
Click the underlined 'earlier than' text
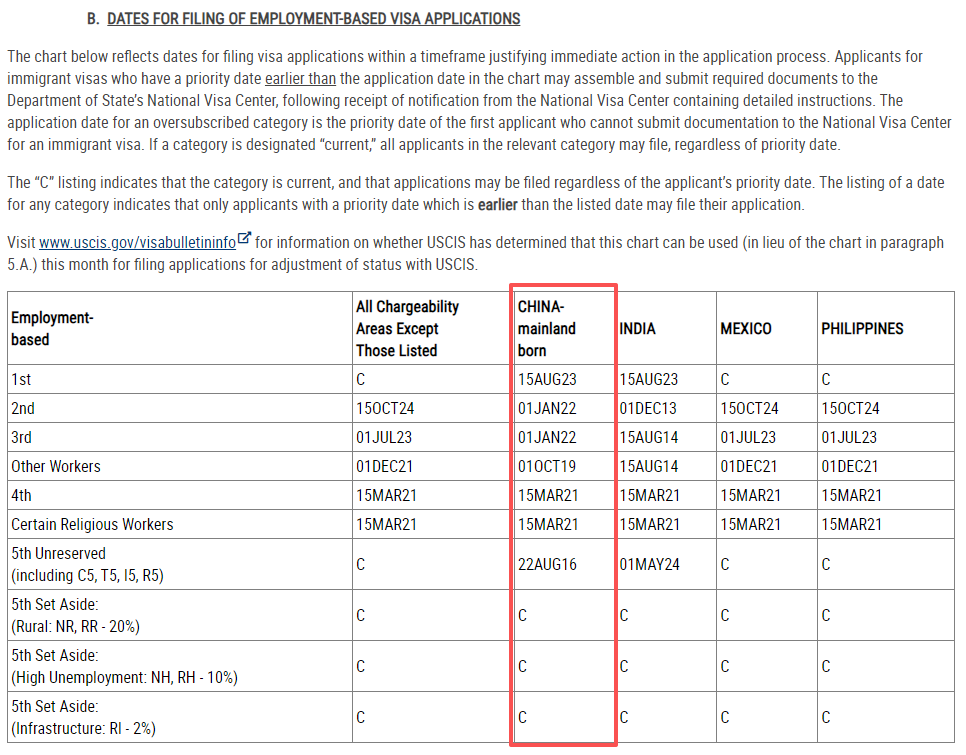(x=300, y=78)
